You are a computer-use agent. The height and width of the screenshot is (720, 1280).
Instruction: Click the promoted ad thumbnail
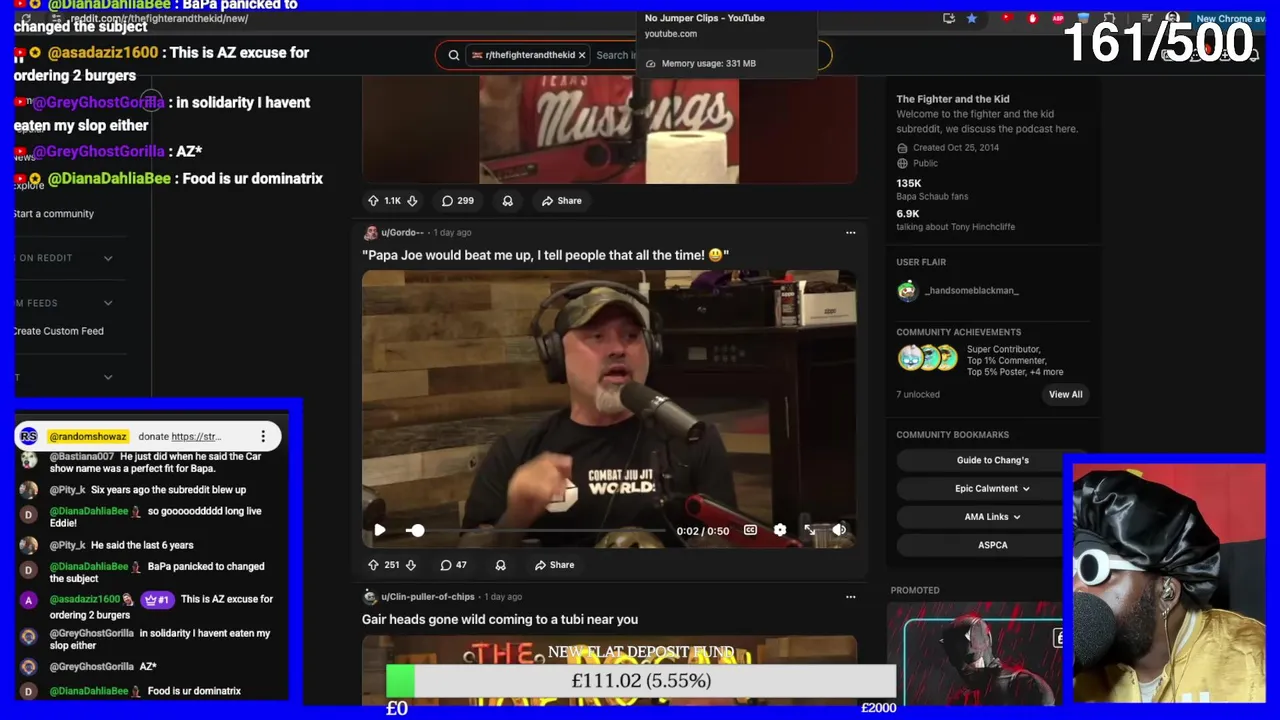975,655
